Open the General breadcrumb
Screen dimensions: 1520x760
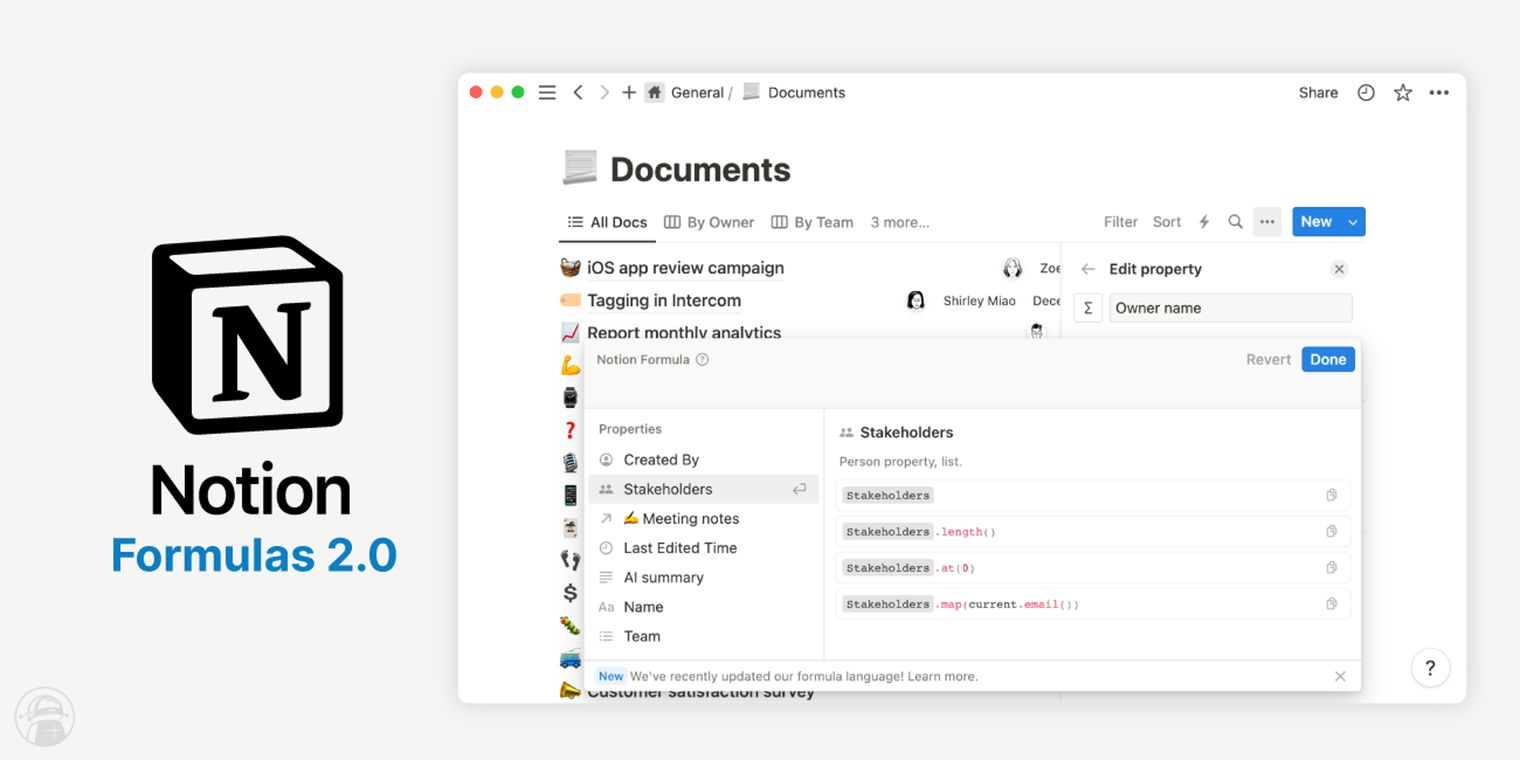697,92
